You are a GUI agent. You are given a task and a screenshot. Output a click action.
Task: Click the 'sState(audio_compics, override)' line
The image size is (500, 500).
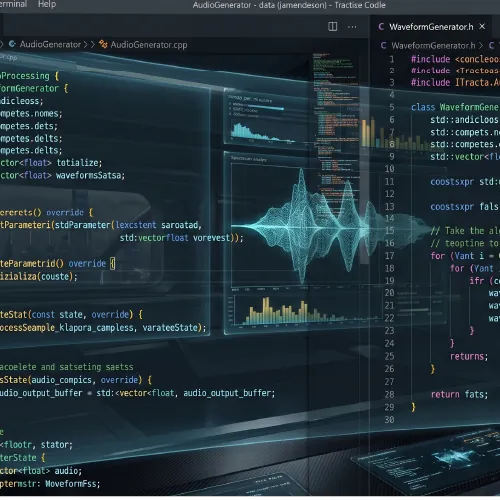point(76,380)
